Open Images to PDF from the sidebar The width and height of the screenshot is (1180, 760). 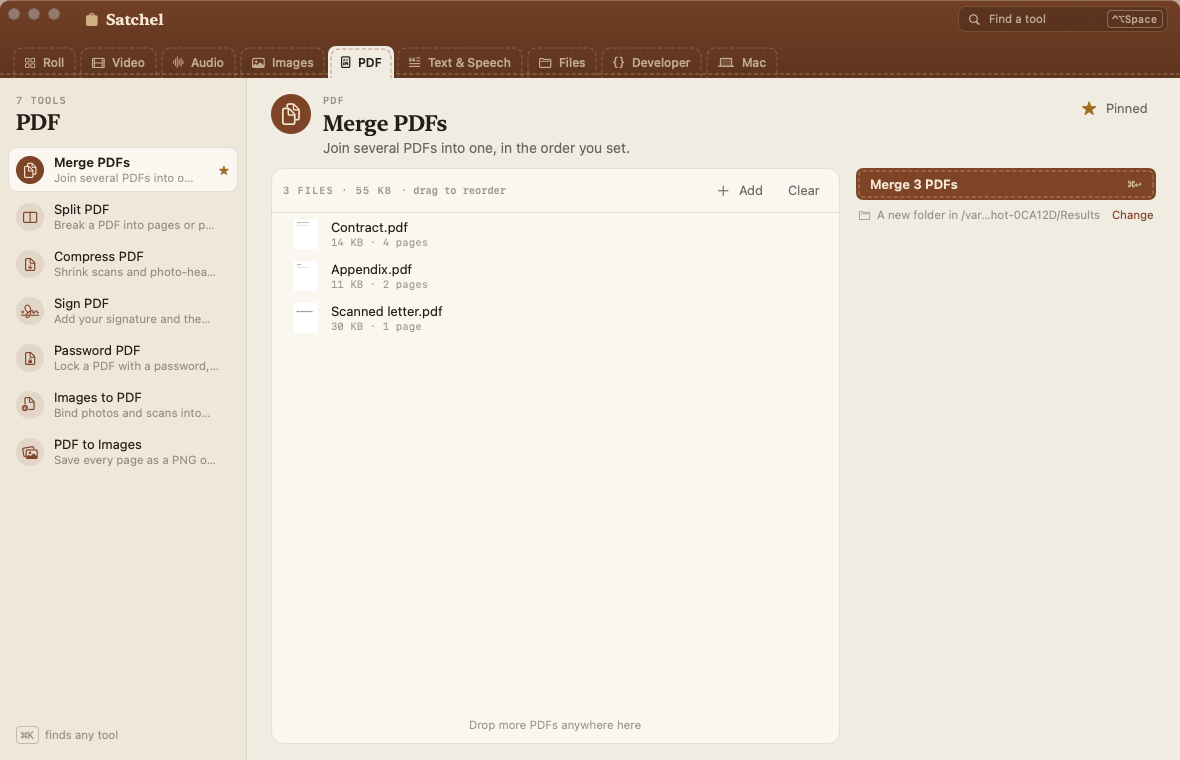[123, 406]
